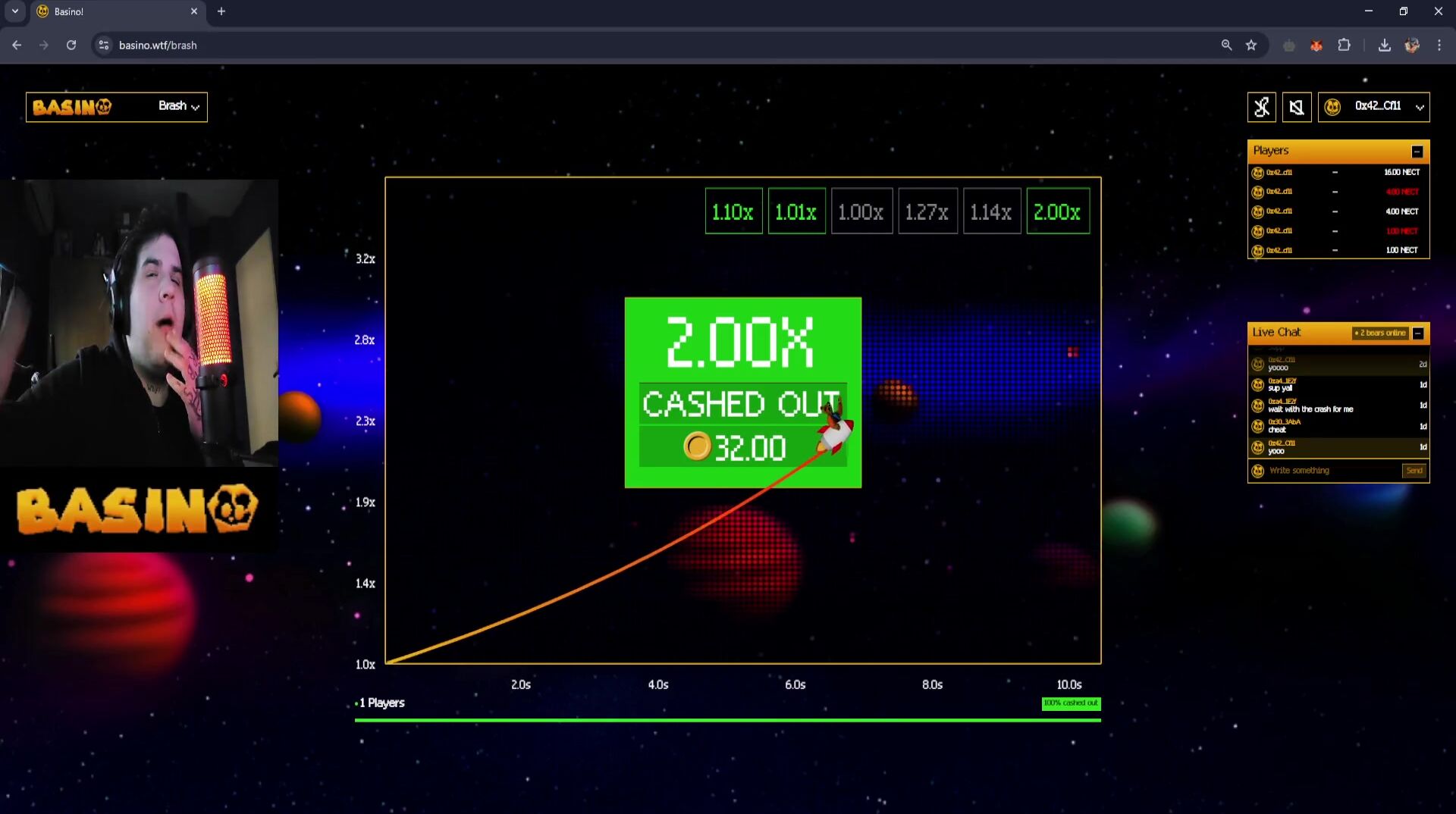This screenshot has width=1456, height=814.
Task: Open the fox extension icon in toolbar
Action: (x=1316, y=45)
